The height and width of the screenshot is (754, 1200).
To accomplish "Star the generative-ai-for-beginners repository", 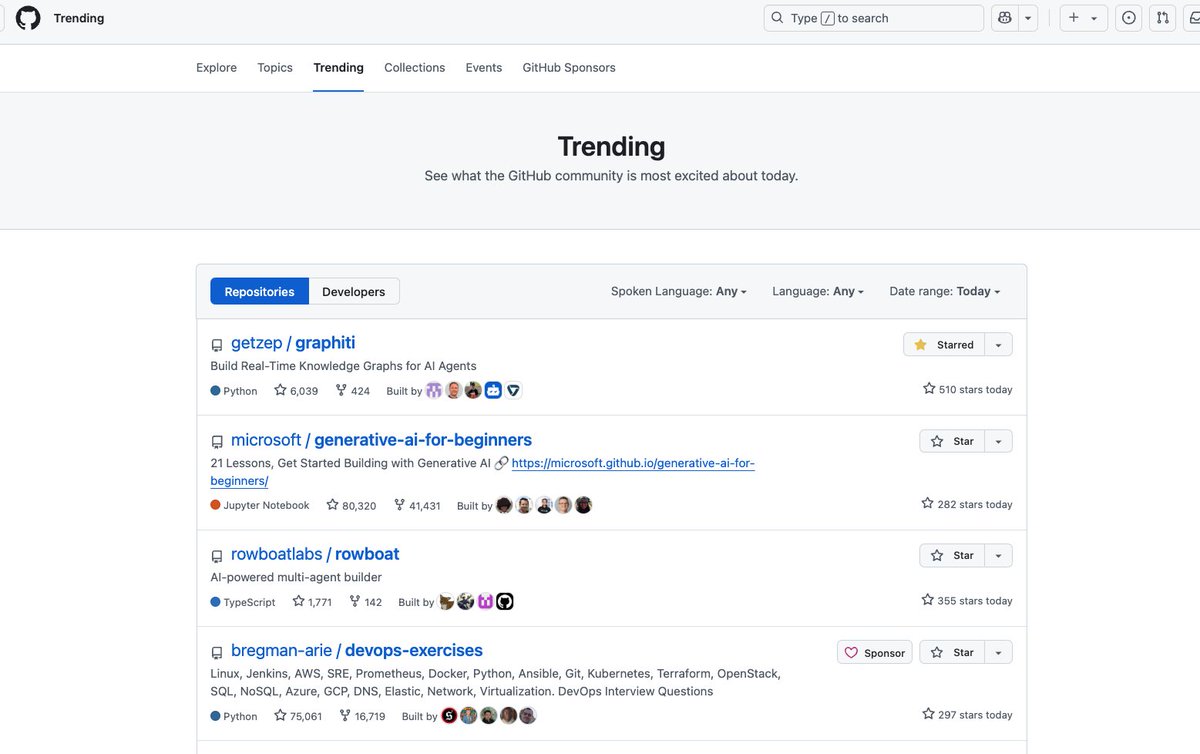I will pos(952,441).
